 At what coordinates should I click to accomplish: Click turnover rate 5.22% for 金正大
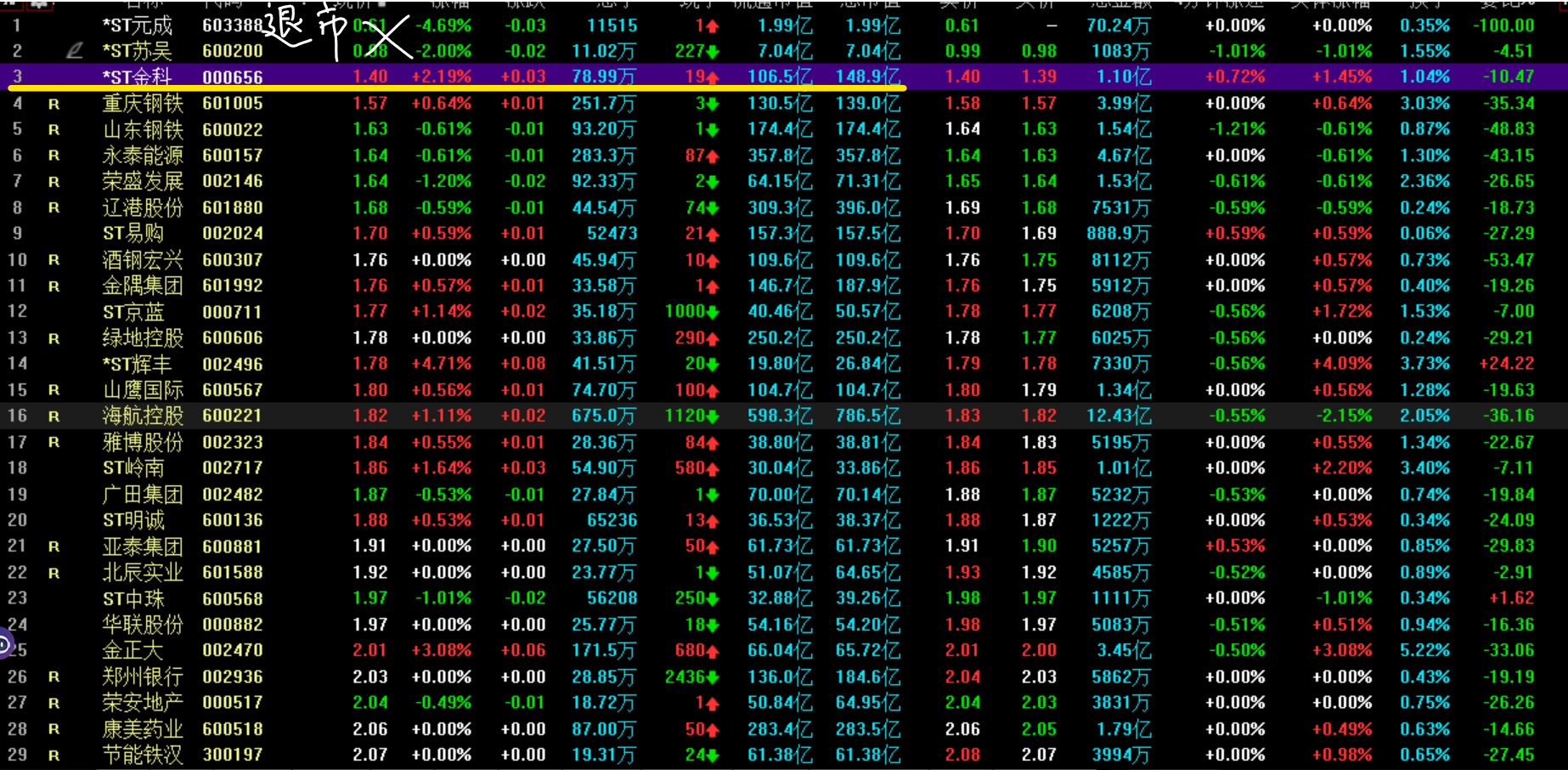1425,651
